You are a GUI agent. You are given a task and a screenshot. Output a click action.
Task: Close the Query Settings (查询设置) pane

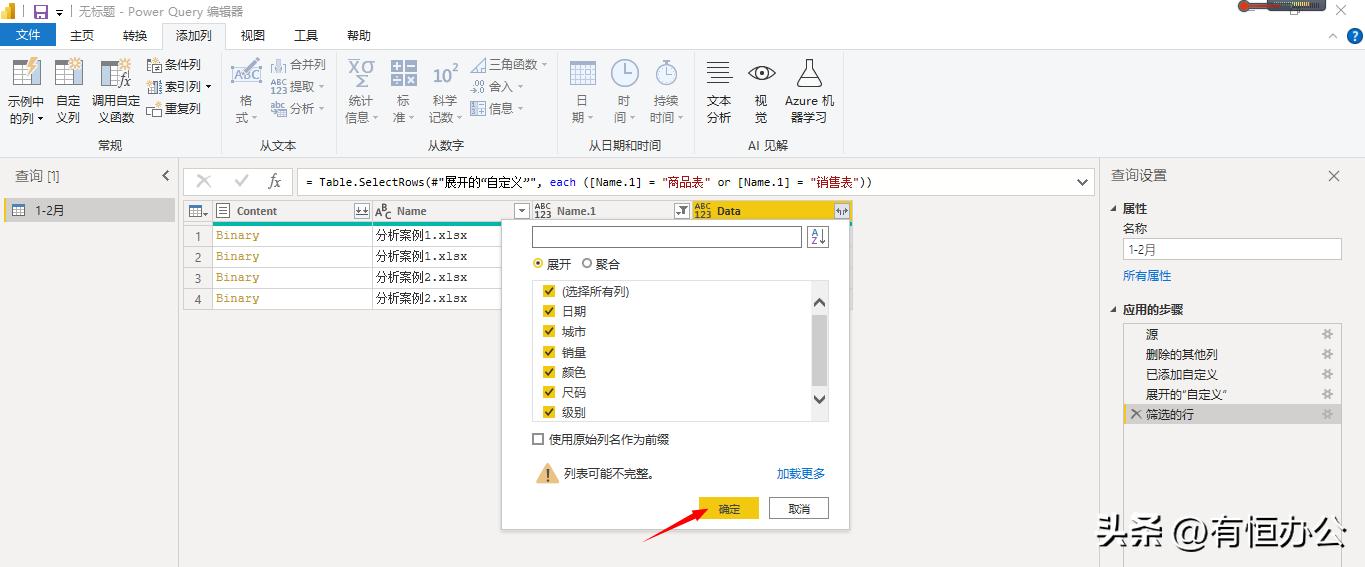(x=1334, y=176)
